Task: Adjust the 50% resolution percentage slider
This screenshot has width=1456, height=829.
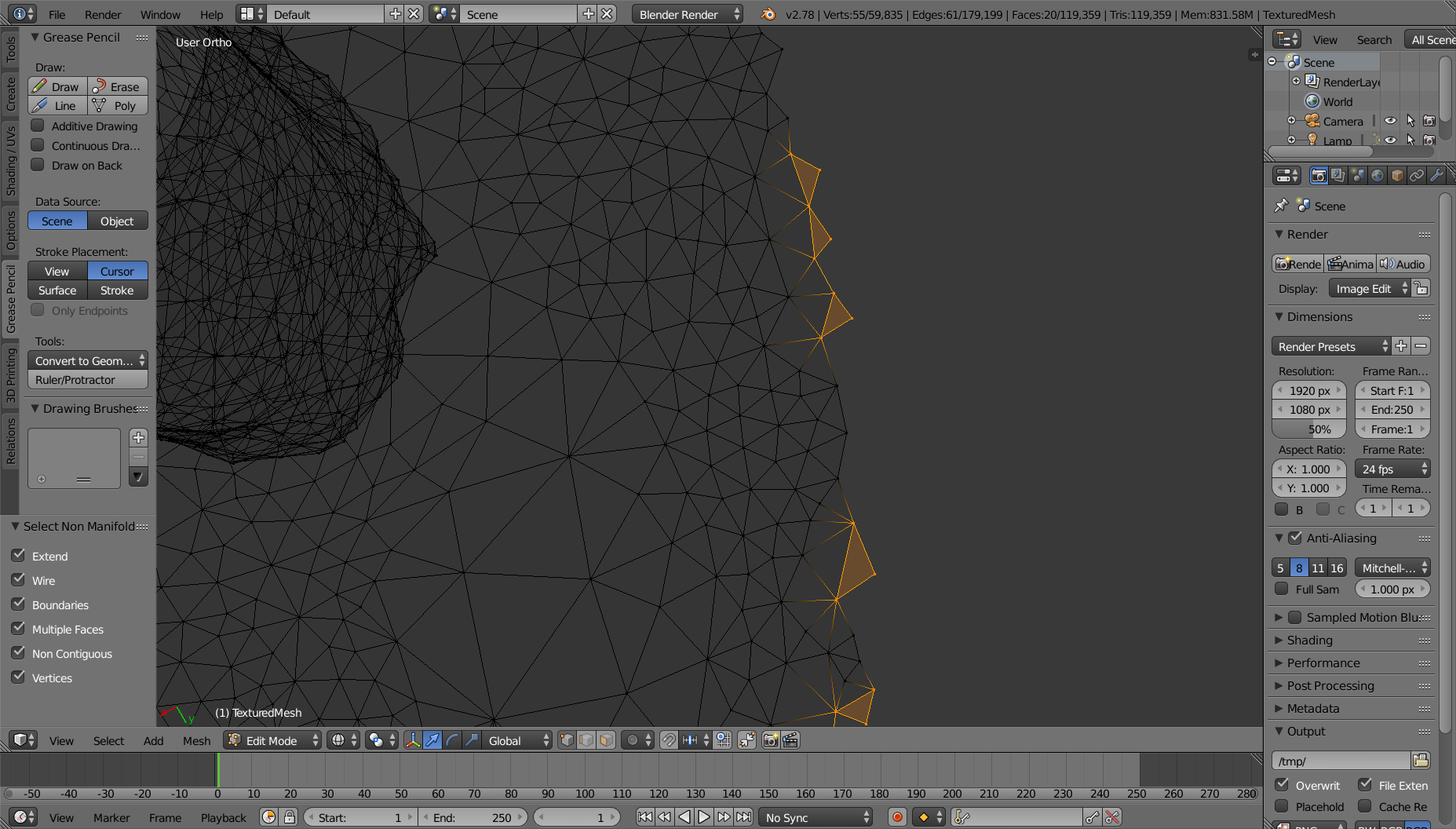Action: click(x=1309, y=429)
